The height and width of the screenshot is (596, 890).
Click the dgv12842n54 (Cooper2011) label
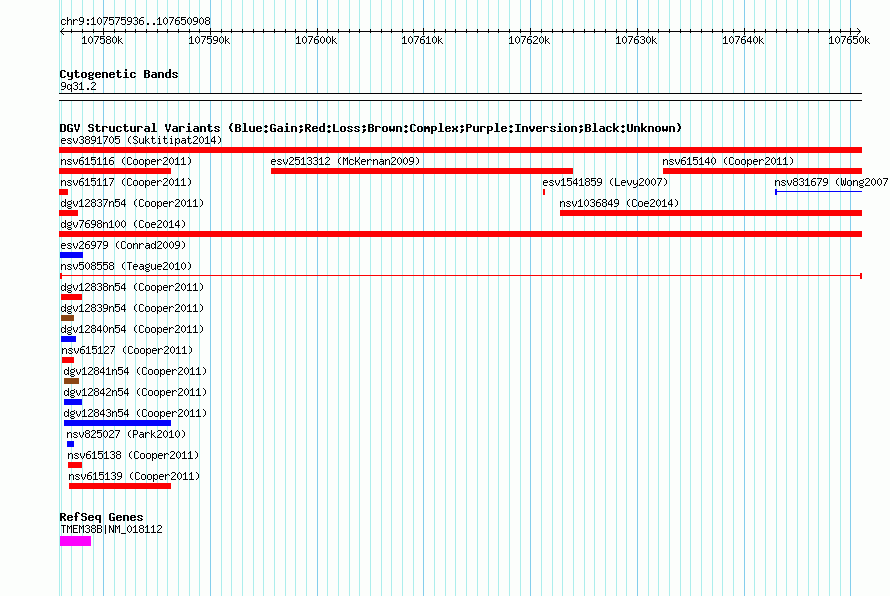135,392
